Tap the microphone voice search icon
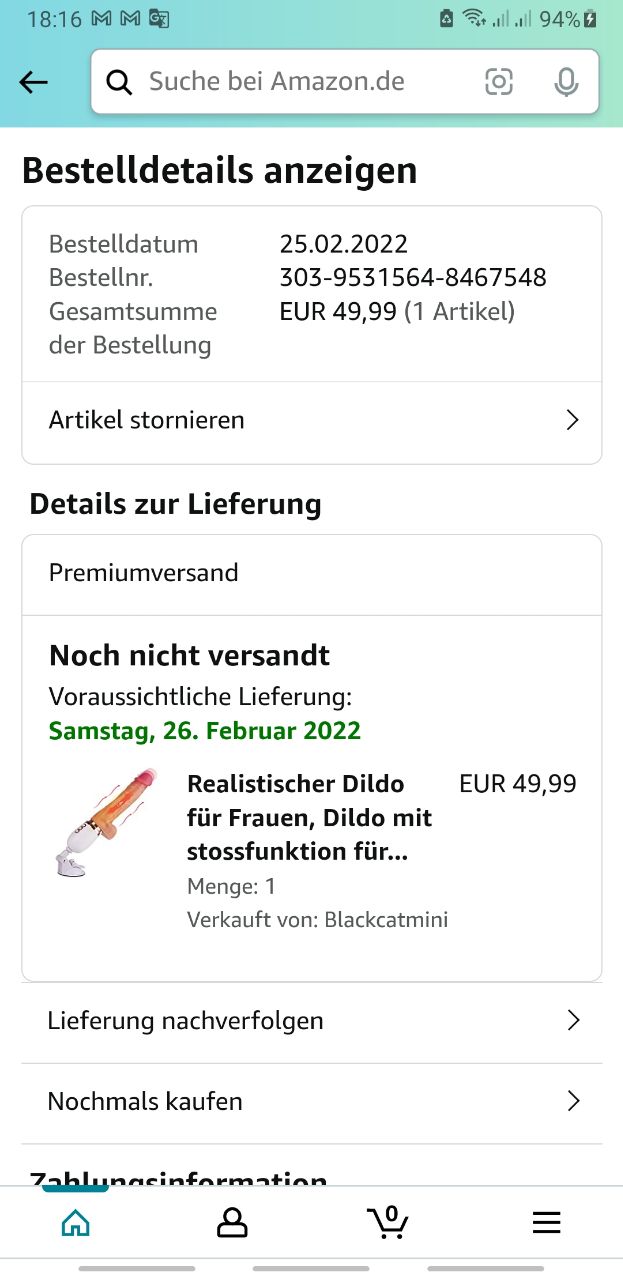This screenshot has width=623, height=1280. point(567,82)
